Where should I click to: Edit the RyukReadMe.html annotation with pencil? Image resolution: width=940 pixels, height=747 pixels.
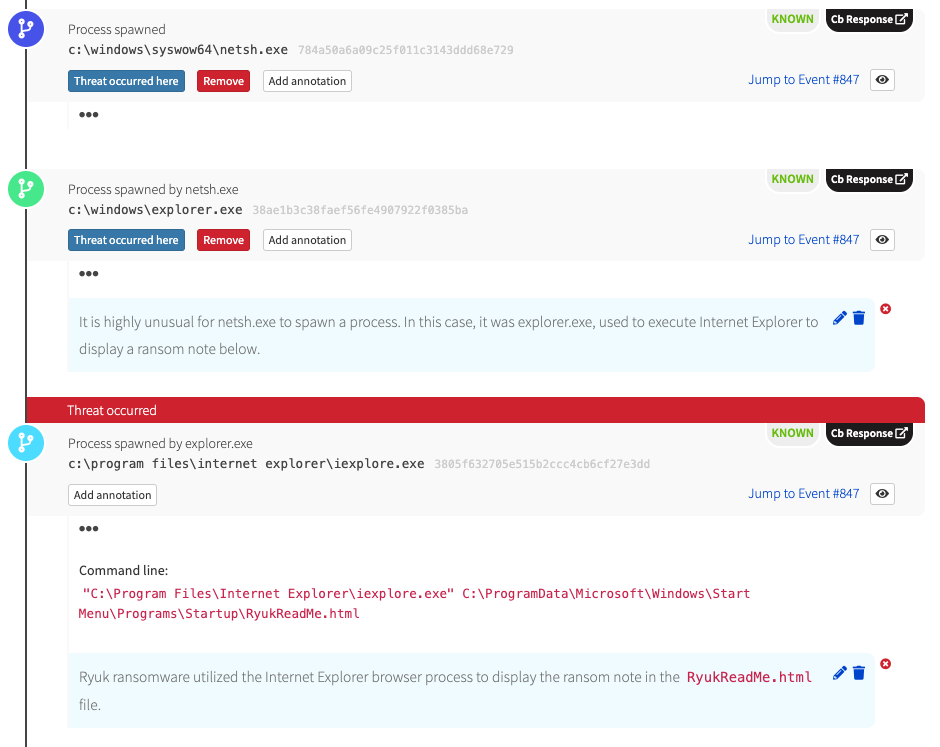[839, 673]
